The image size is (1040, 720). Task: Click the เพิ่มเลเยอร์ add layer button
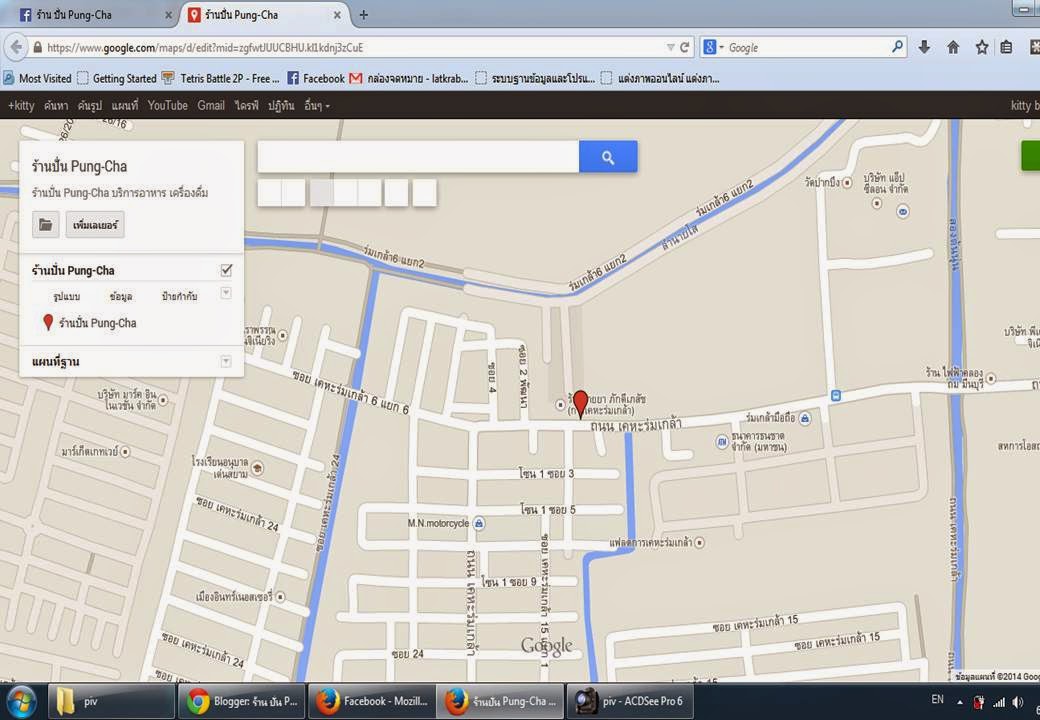tap(95, 225)
